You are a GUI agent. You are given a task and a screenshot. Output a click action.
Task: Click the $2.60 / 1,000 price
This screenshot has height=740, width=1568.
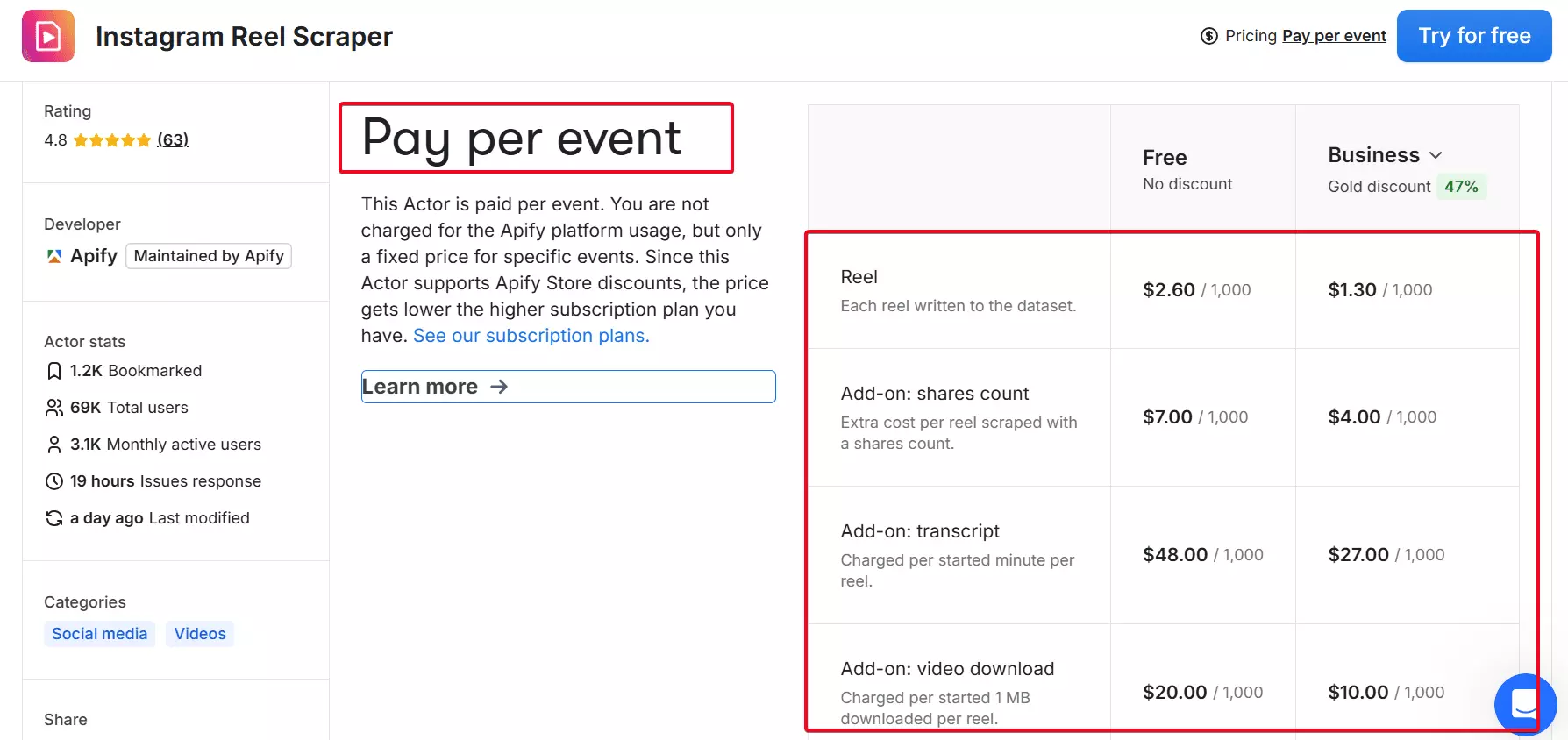click(1196, 290)
